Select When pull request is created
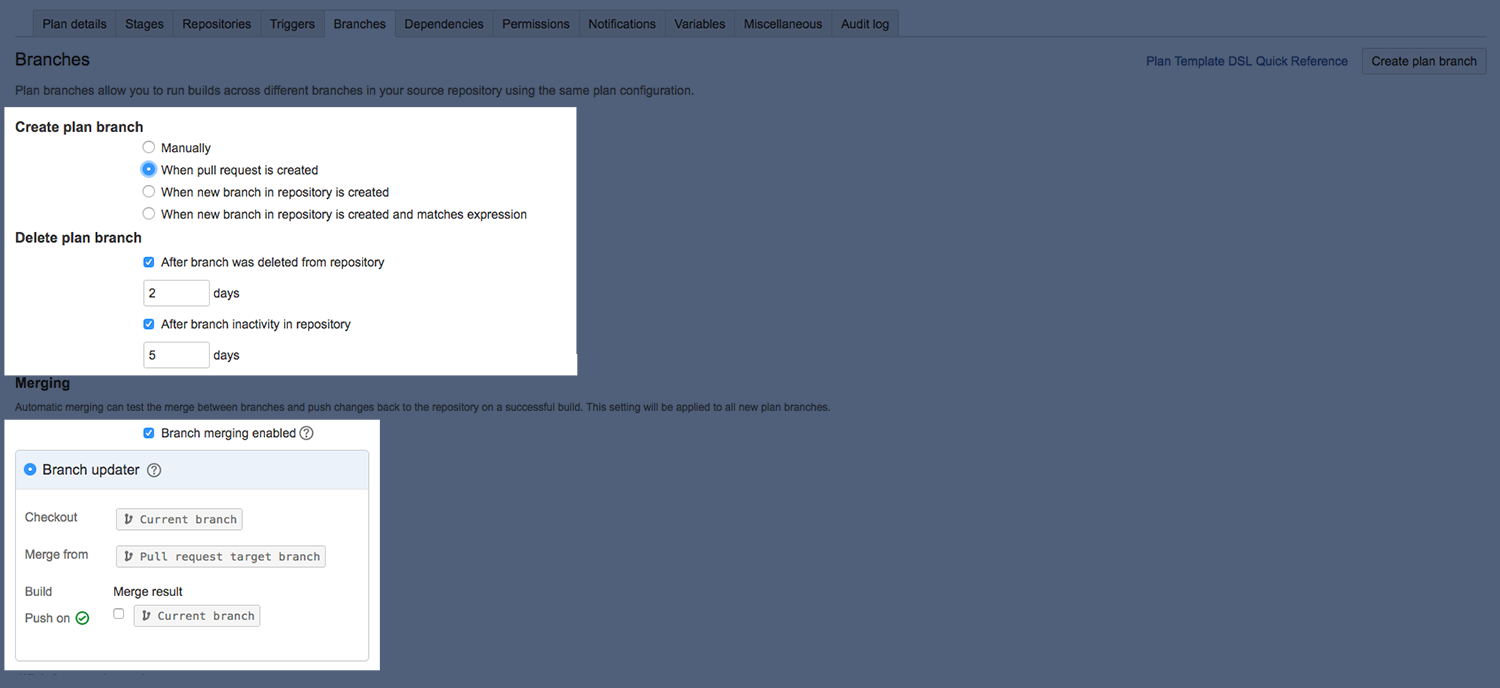The height and width of the screenshot is (688, 1500). [149, 170]
